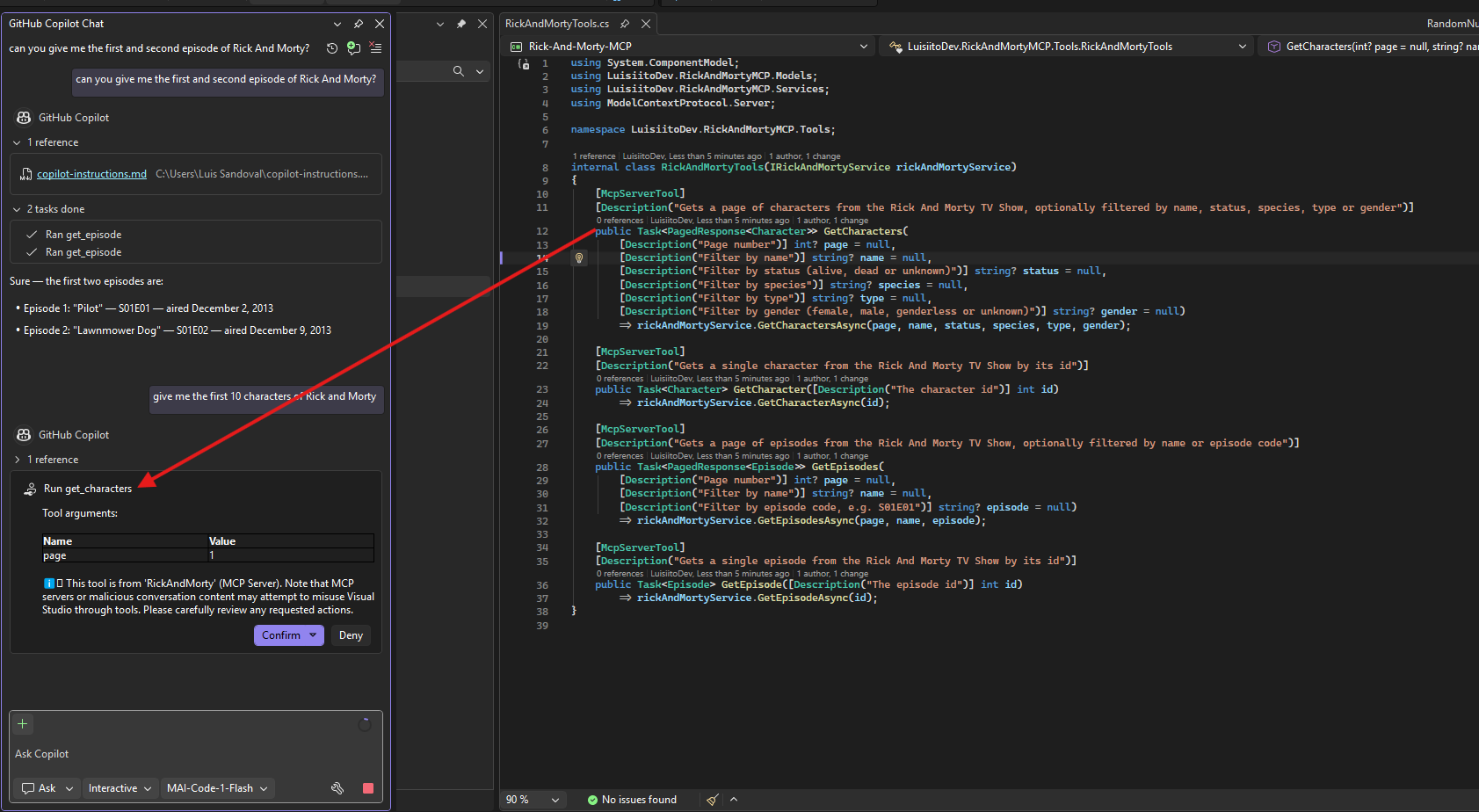Click the lightbulb quick actions icon

[579, 258]
